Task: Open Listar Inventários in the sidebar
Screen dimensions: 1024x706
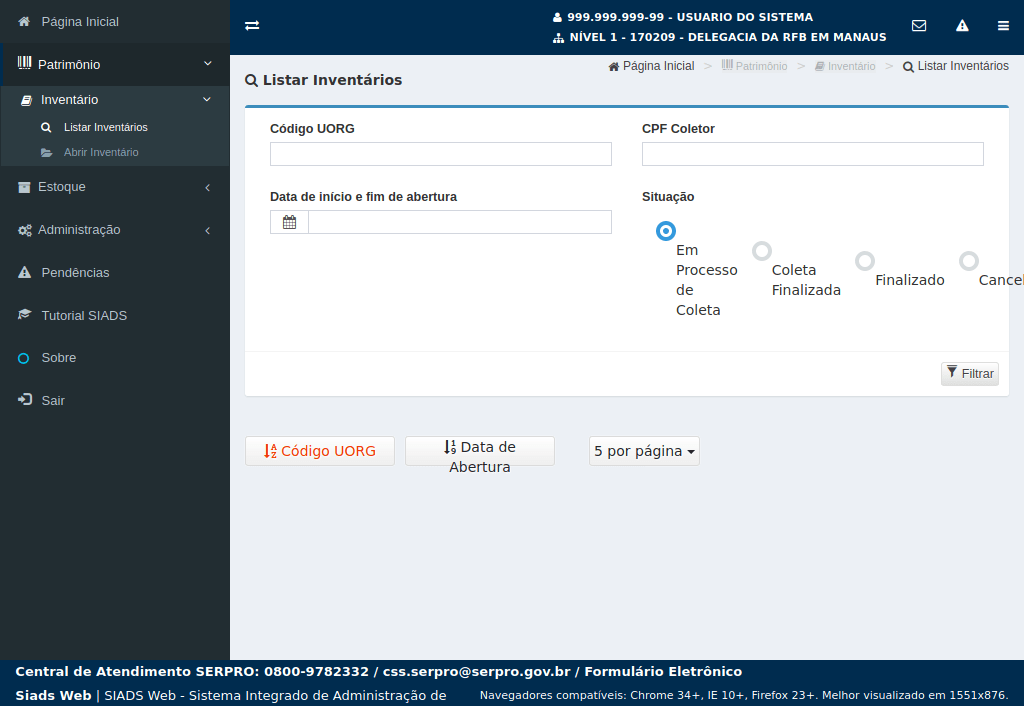Action: tap(106, 127)
